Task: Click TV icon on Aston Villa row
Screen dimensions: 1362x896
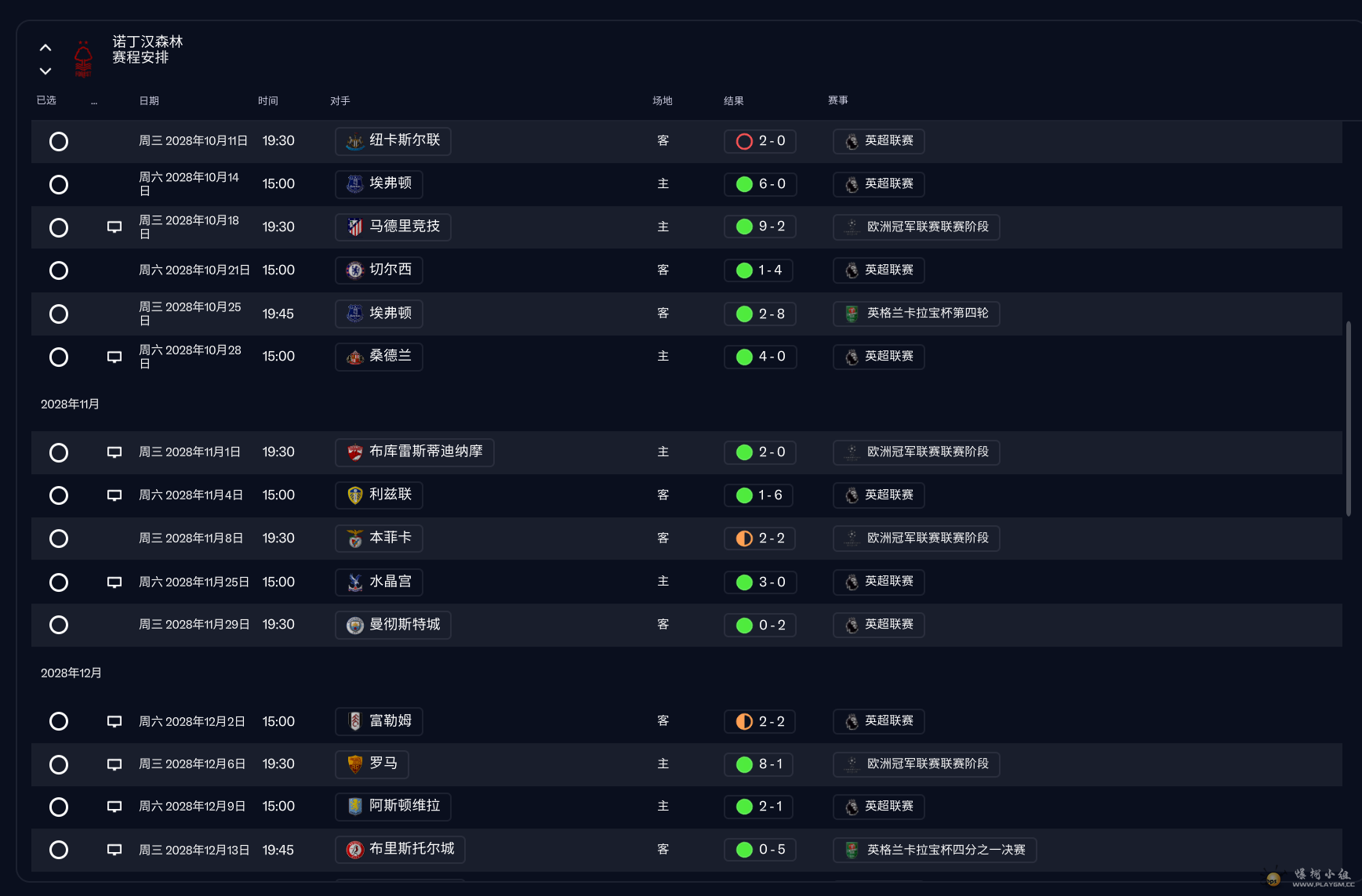Action: 114,807
